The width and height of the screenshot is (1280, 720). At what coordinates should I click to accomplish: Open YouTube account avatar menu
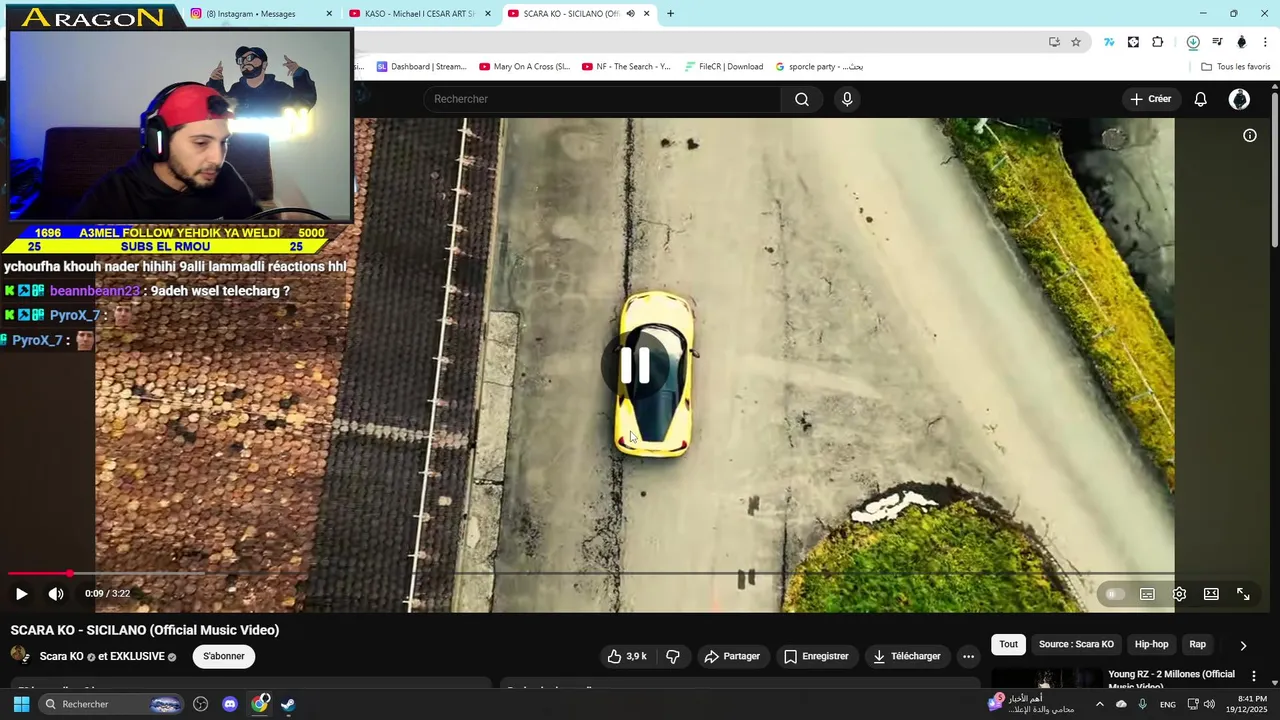tap(1239, 99)
